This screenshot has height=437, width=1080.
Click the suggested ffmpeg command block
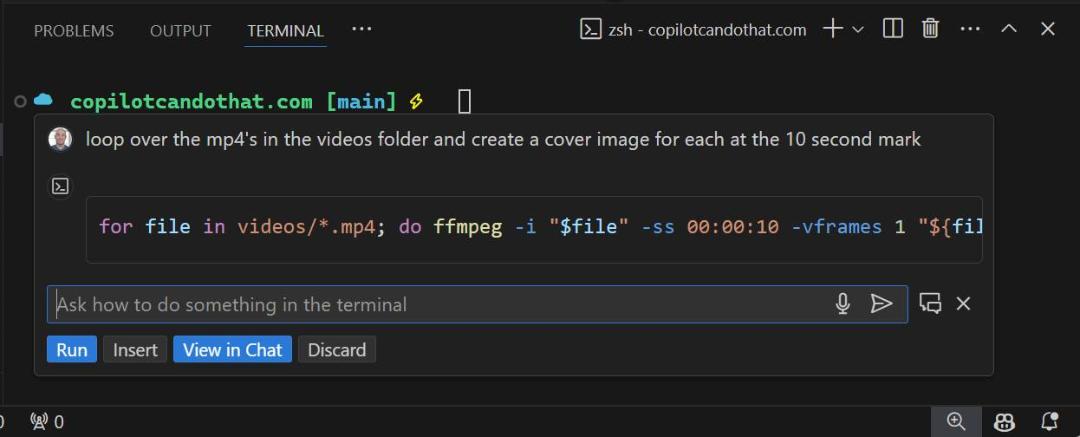(534, 230)
